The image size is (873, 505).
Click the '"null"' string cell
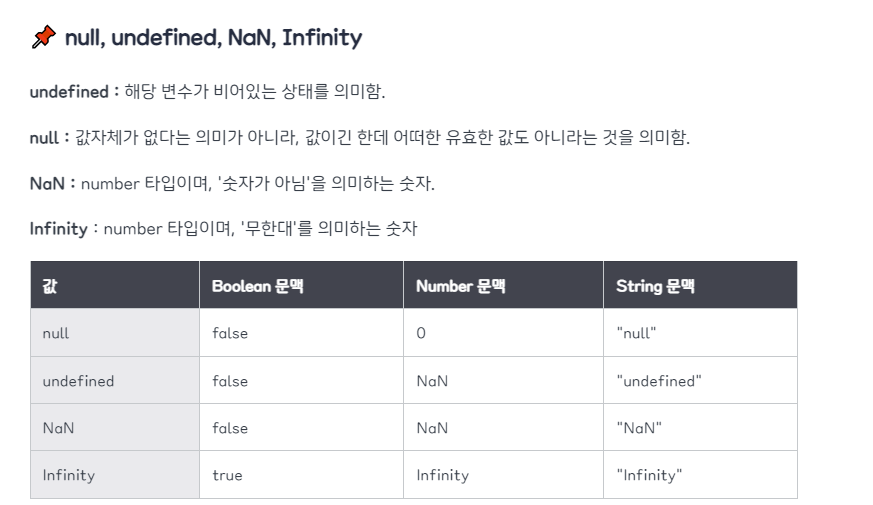pos(700,333)
